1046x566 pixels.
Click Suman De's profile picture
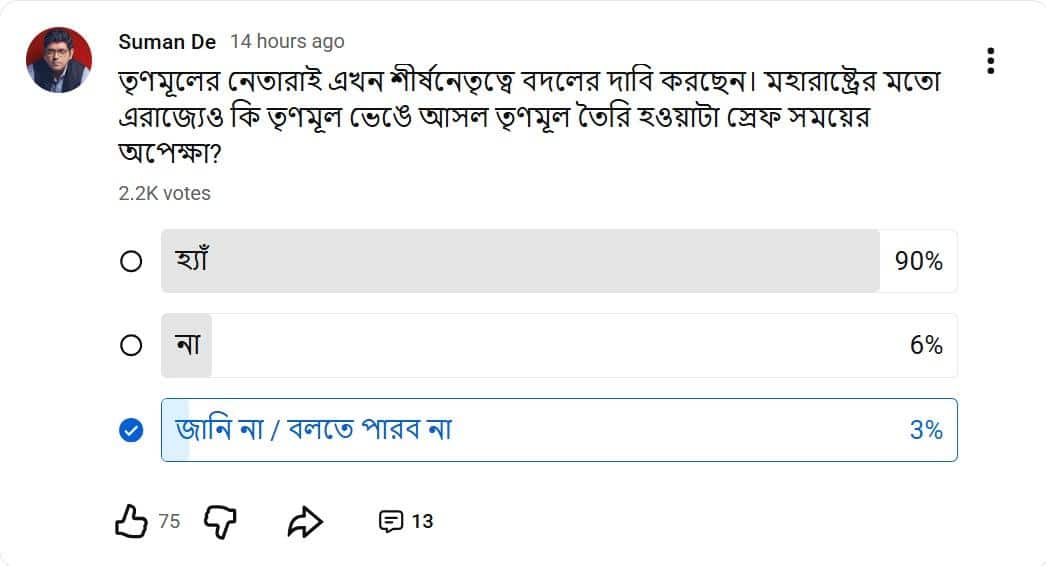click(x=59, y=60)
